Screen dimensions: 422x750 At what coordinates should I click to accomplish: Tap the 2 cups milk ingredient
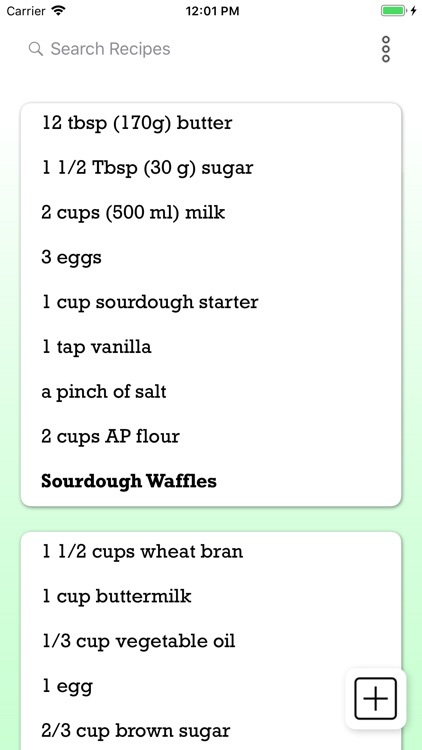click(x=133, y=212)
